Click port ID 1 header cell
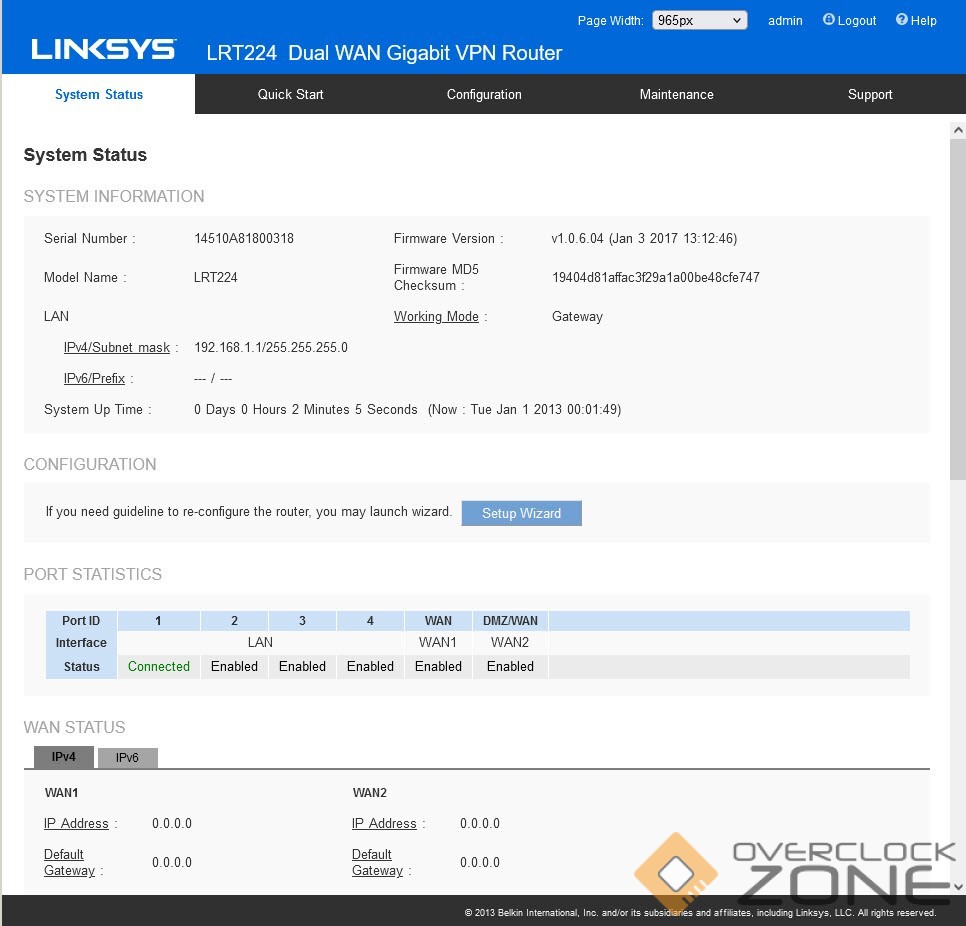The height and width of the screenshot is (926, 966). click(x=158, y=620)
